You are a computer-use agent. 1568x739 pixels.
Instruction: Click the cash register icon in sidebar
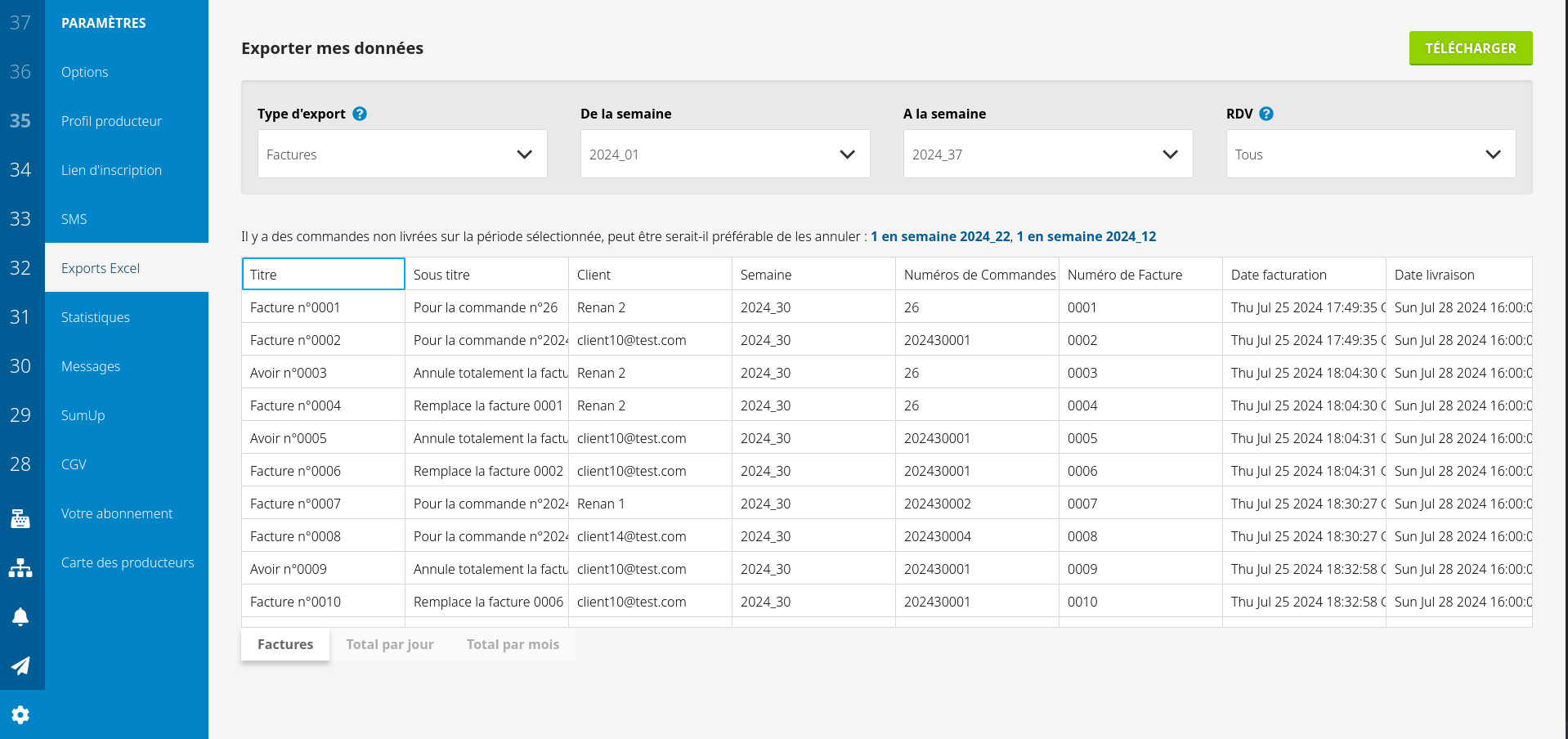[x=20, y=518]
